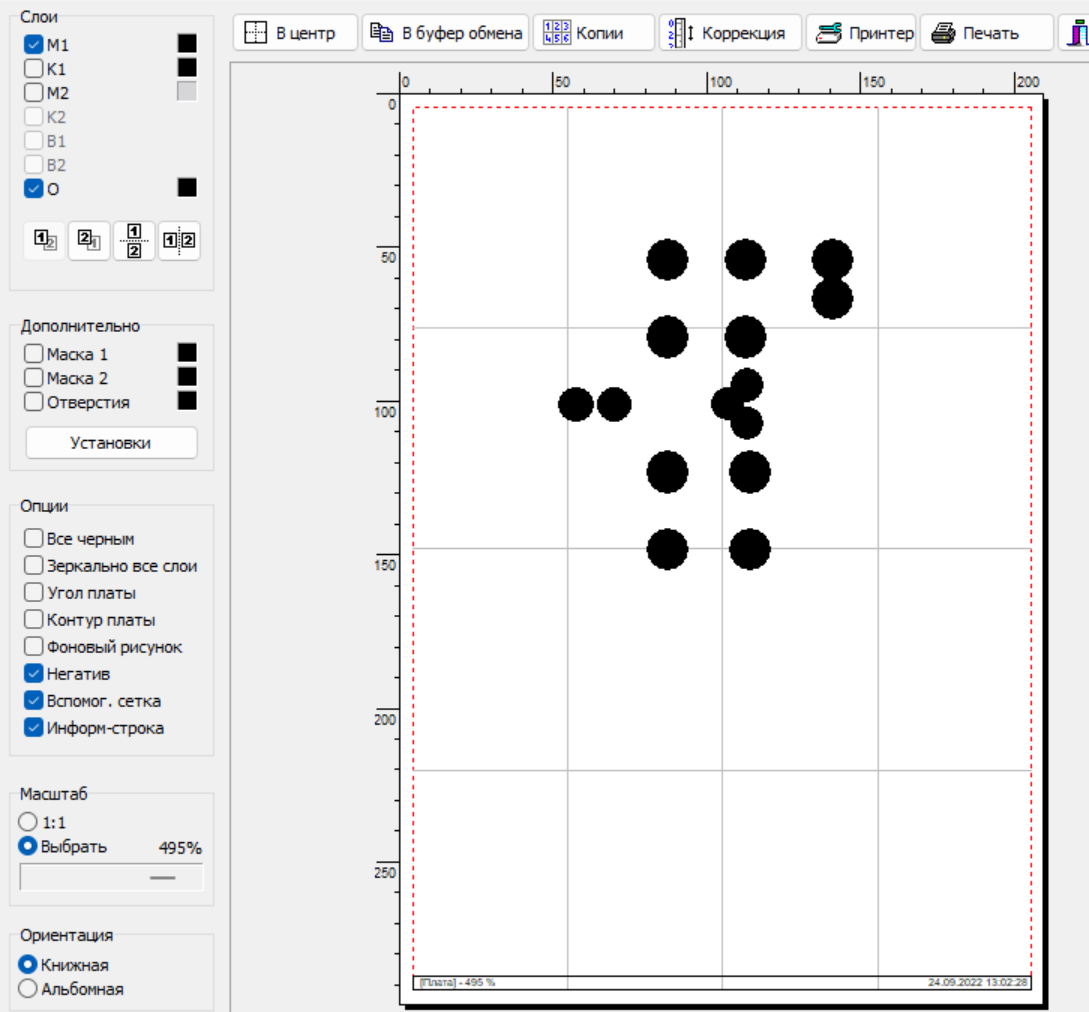The height and width of the screenshot is (1012, 1089).
Task: Select layer order icon 1 over 2
Action: click(45, 240)
